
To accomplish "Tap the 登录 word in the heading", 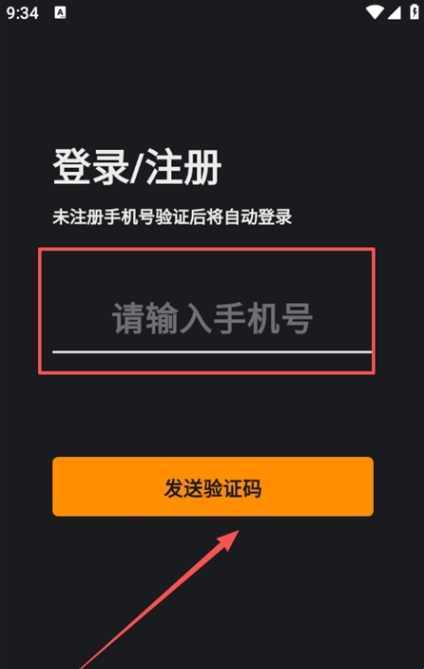I will click(91, 167).
